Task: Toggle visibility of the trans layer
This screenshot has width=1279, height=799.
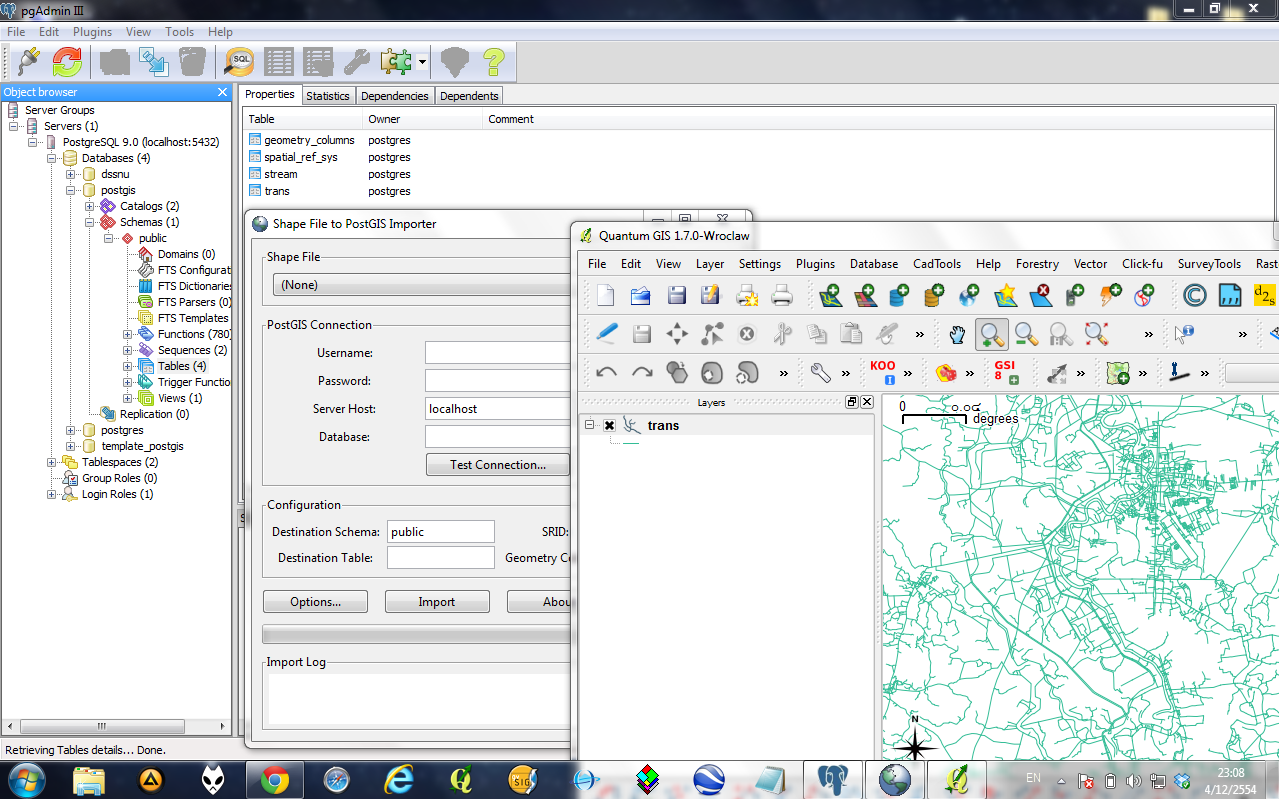Action: [609, 424]
